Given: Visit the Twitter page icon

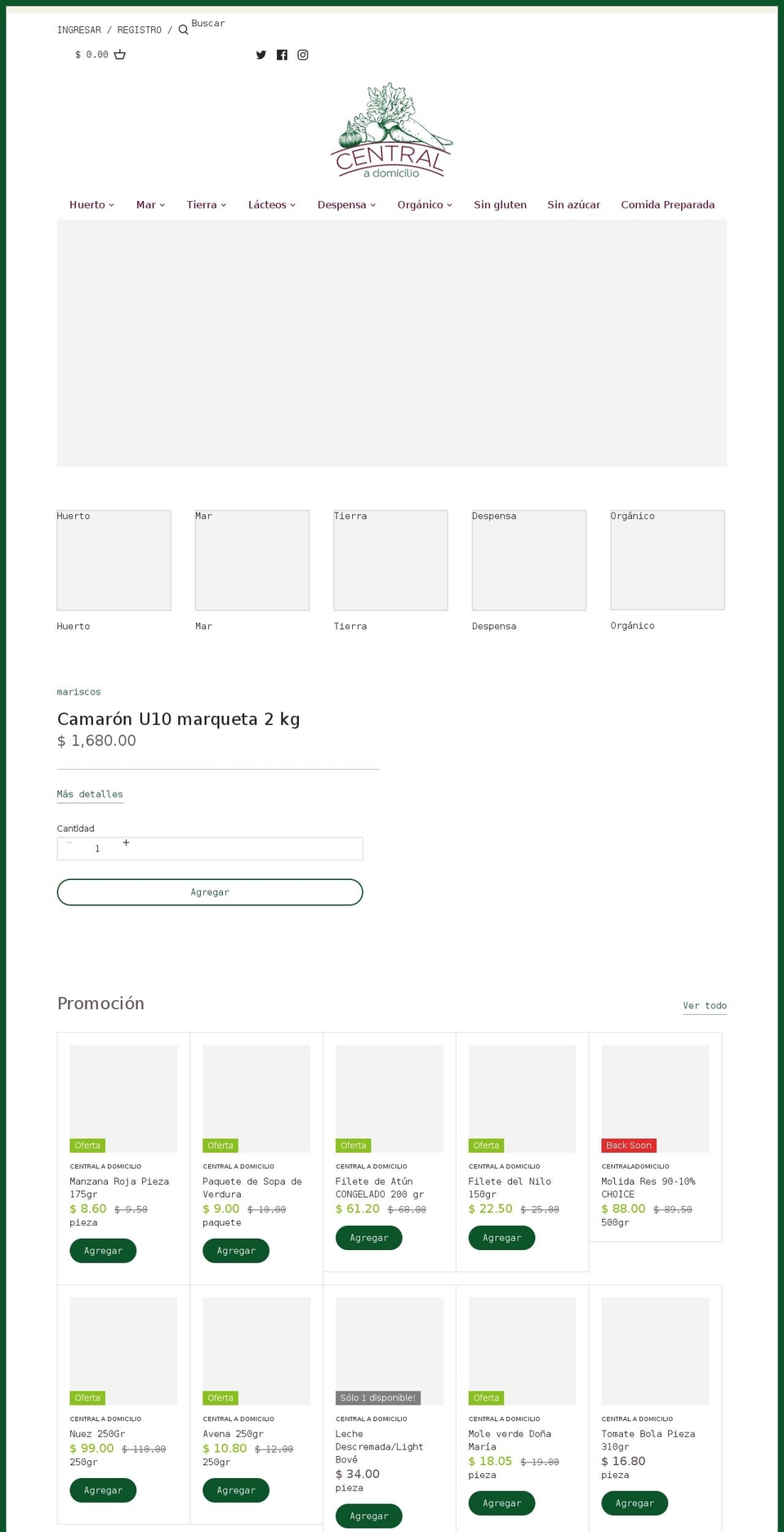Looking at the screenshot, I should 261,55.
